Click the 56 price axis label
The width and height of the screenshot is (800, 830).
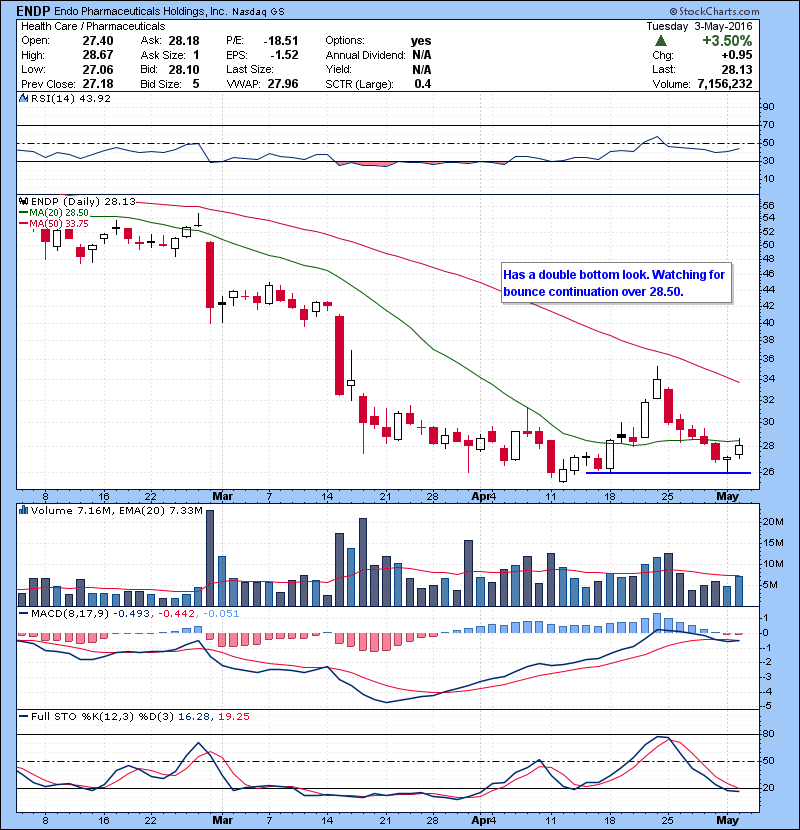click(x=768, y=205)
